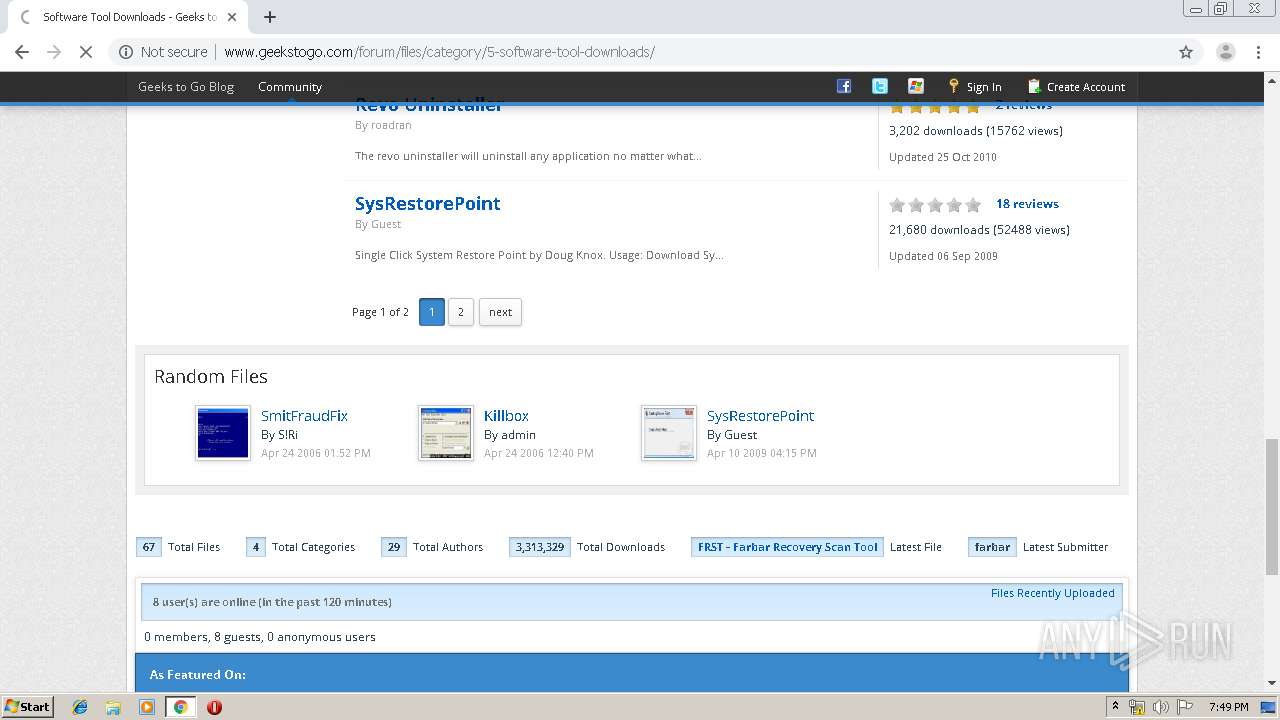This screenshot has width=1280, height=720.
Task: Open the Twitter icon in site header
Action: (x=880, y=86)
